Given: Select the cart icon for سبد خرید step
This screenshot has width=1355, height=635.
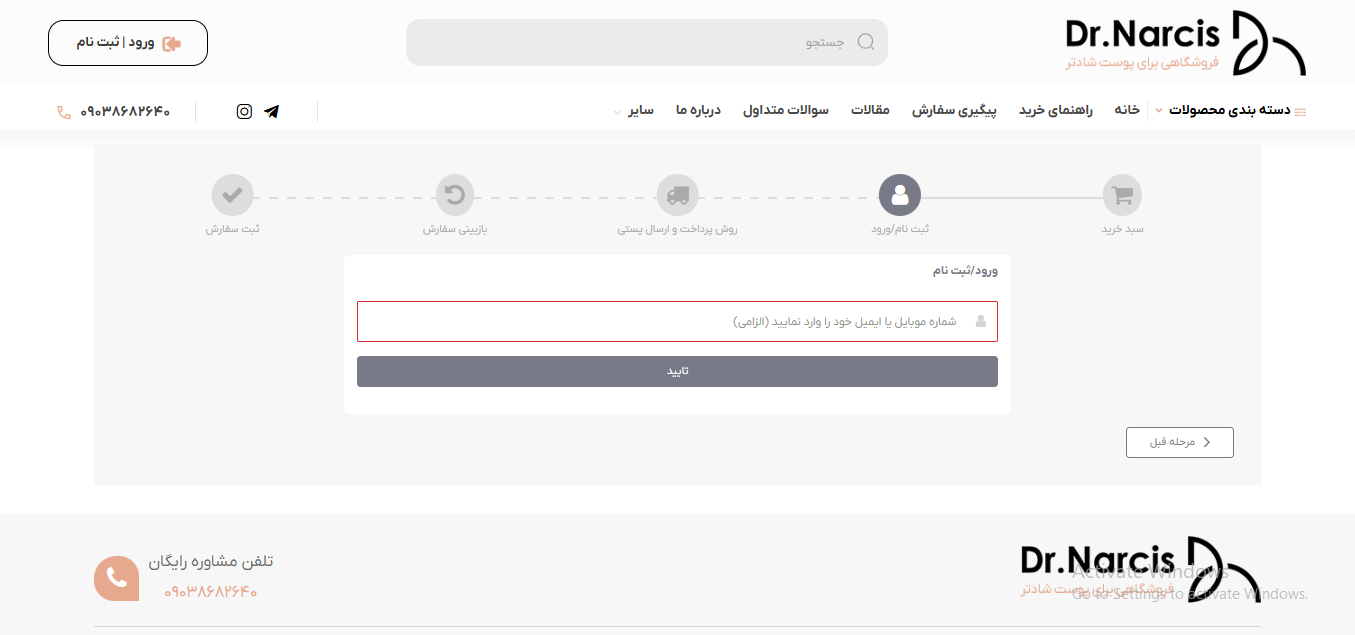Looking at the screenshot, I should (1122, 195).
